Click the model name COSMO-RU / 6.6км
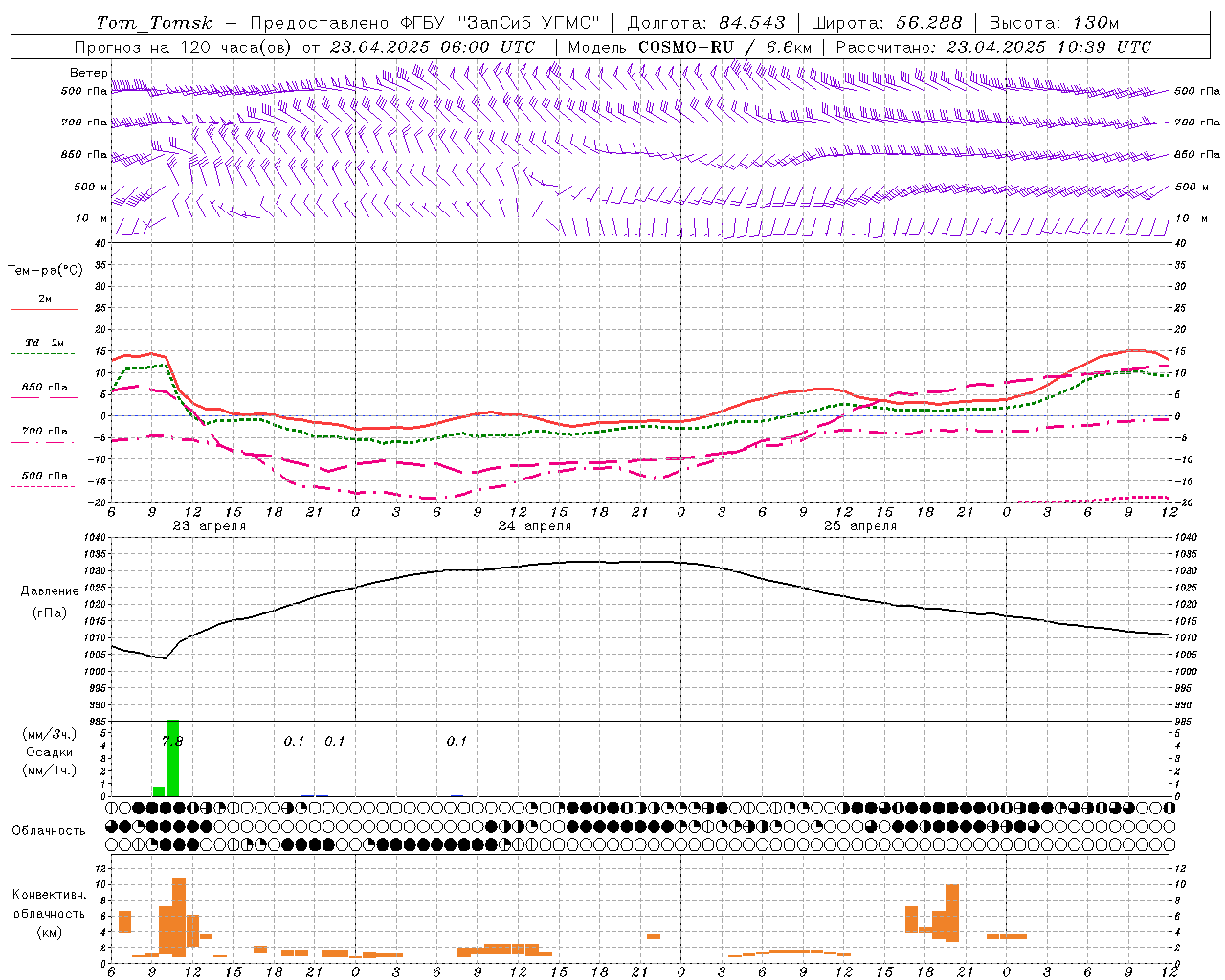 coord(724,47)
